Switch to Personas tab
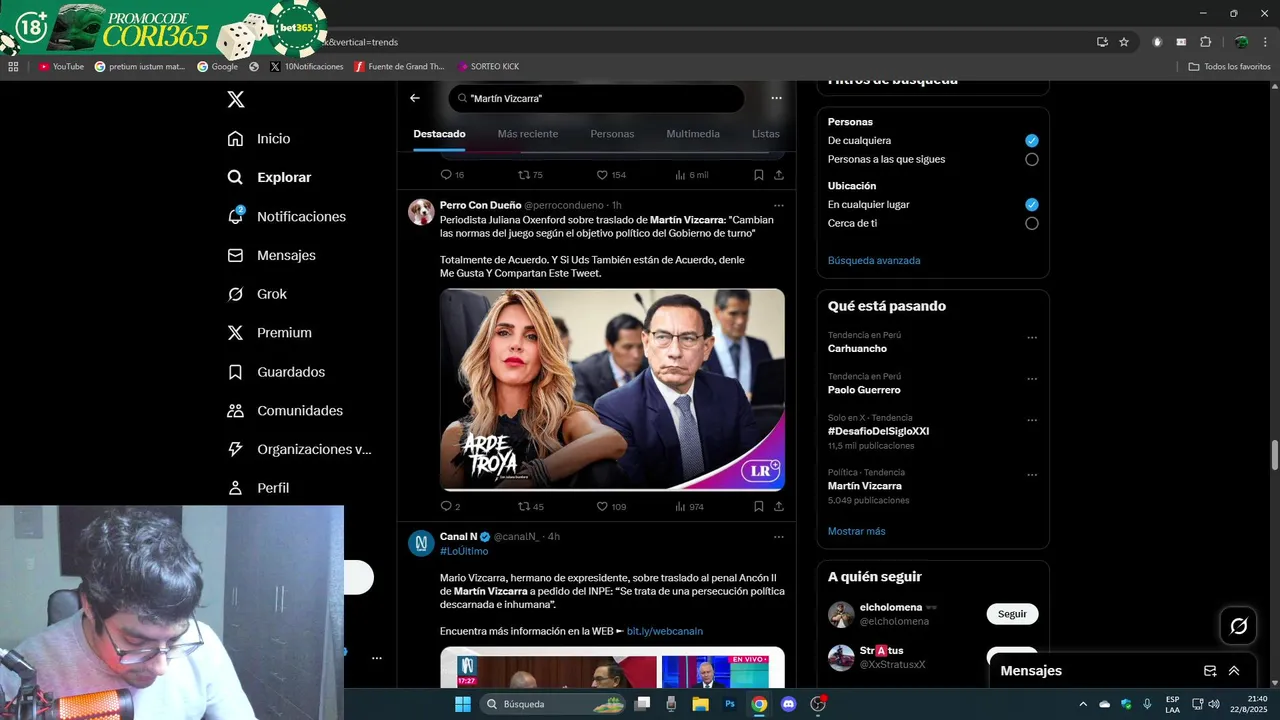The image size is (1280, 720). pos(612,134)
